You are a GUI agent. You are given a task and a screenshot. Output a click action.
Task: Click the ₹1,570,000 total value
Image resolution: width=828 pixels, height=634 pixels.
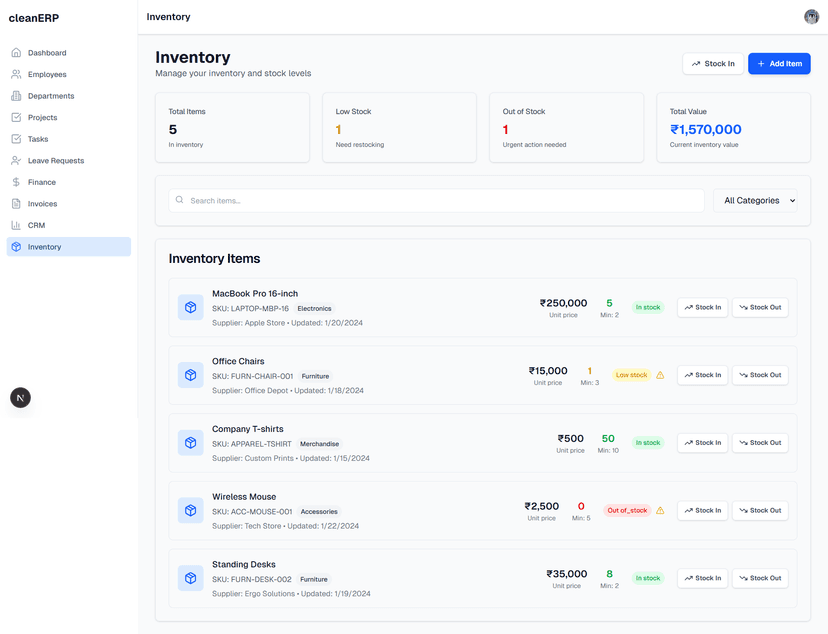point(705,129)
